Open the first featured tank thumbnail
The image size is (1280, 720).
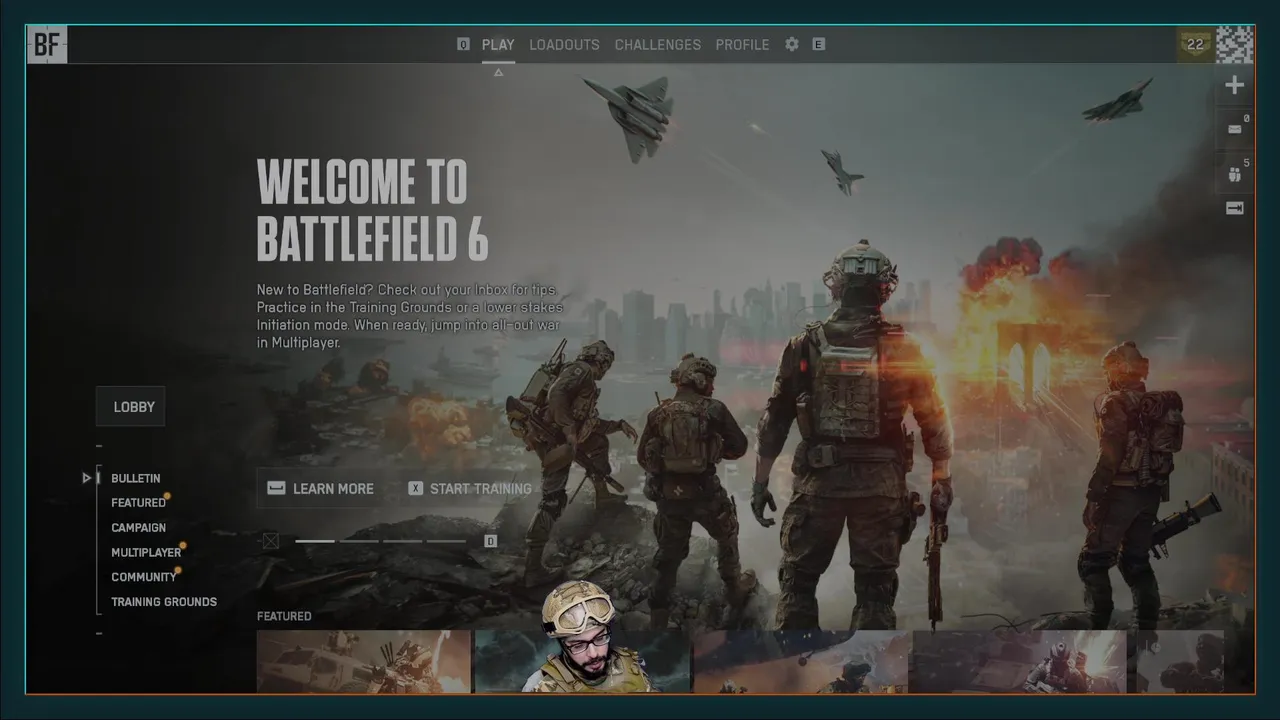(364, 661)
